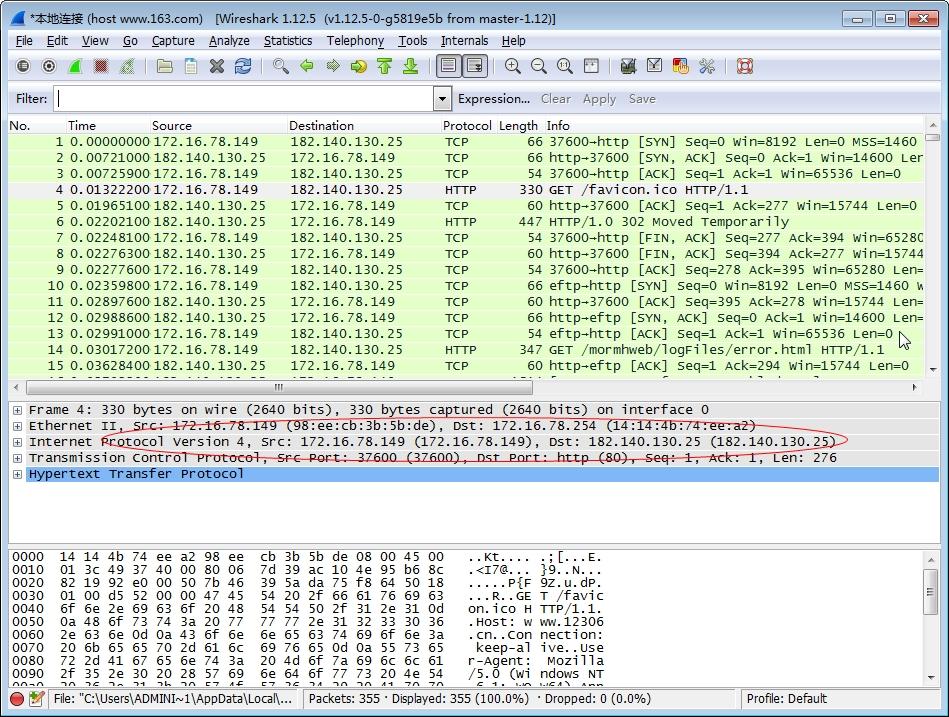949x717 pixels.
Task: Select packet 4 GET /favicon.ico row
Action: [x=466, y=189]
